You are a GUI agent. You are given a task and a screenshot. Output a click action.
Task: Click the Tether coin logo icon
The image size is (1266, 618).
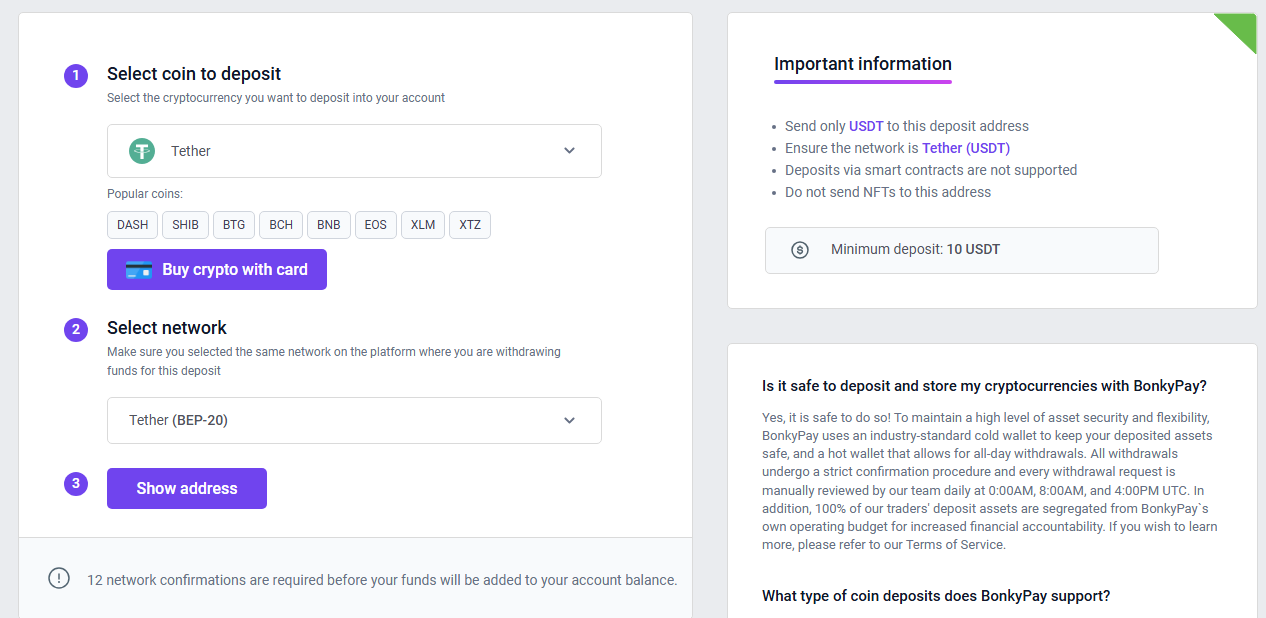(142, 151)
